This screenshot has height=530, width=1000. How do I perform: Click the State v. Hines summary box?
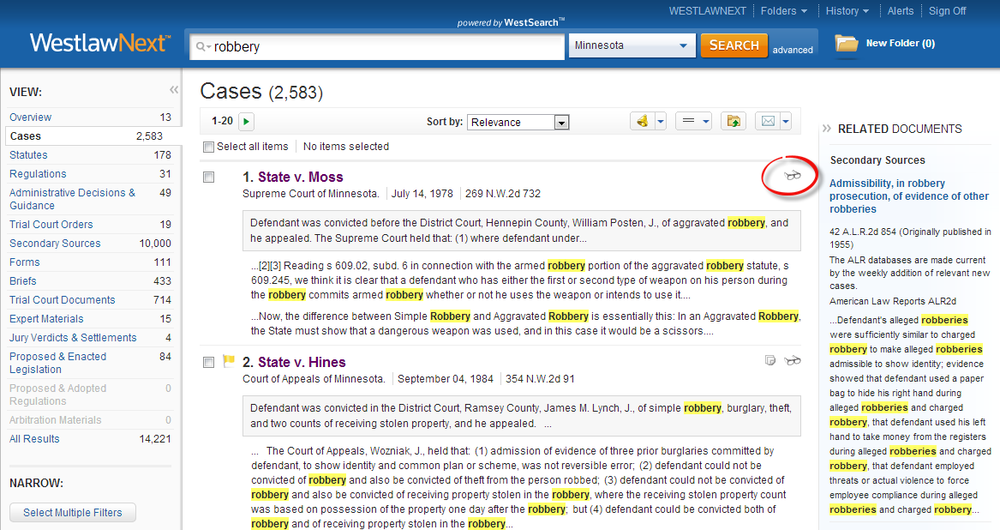click(522, 416)
